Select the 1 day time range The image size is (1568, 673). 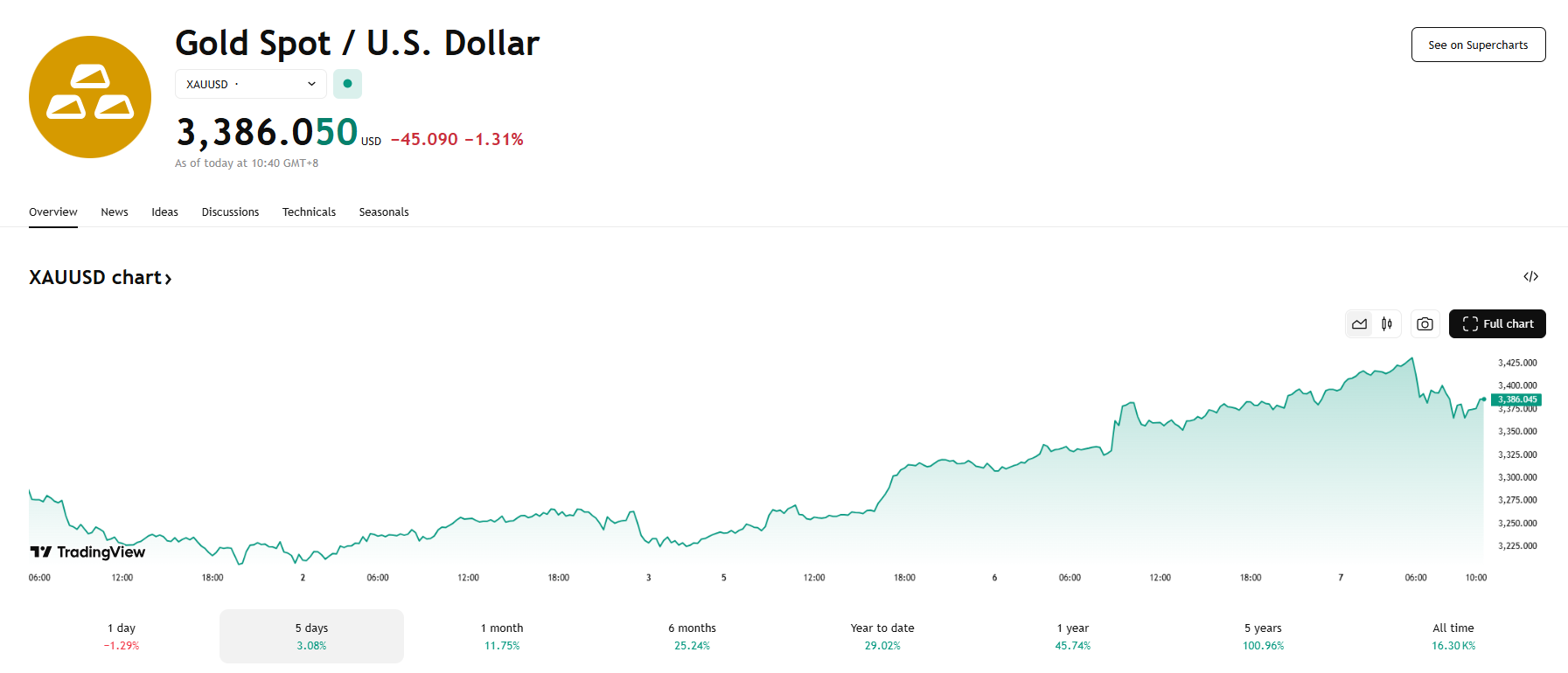point(122,636)
